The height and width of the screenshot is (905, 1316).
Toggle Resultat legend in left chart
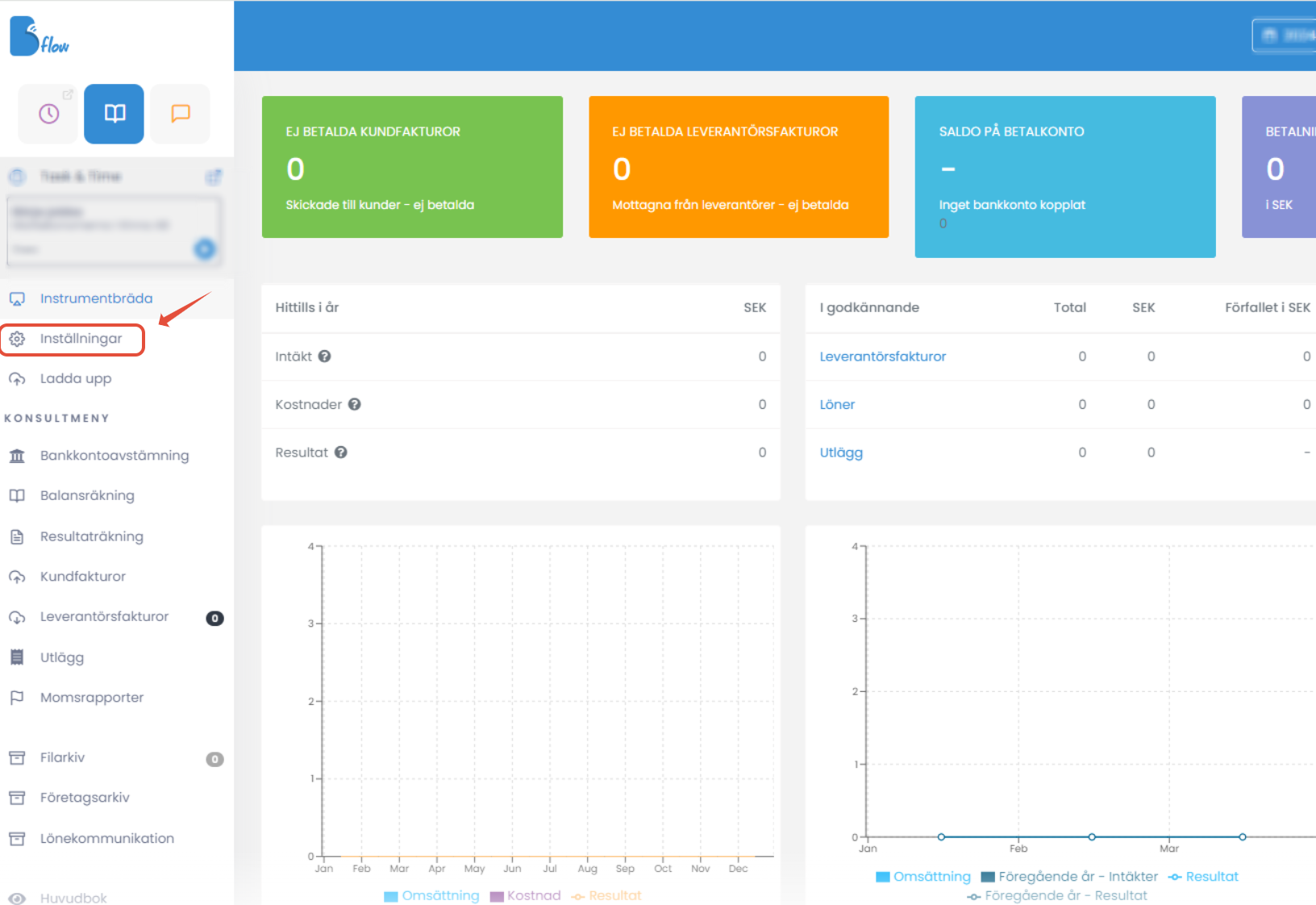click(x=606, y=896)
